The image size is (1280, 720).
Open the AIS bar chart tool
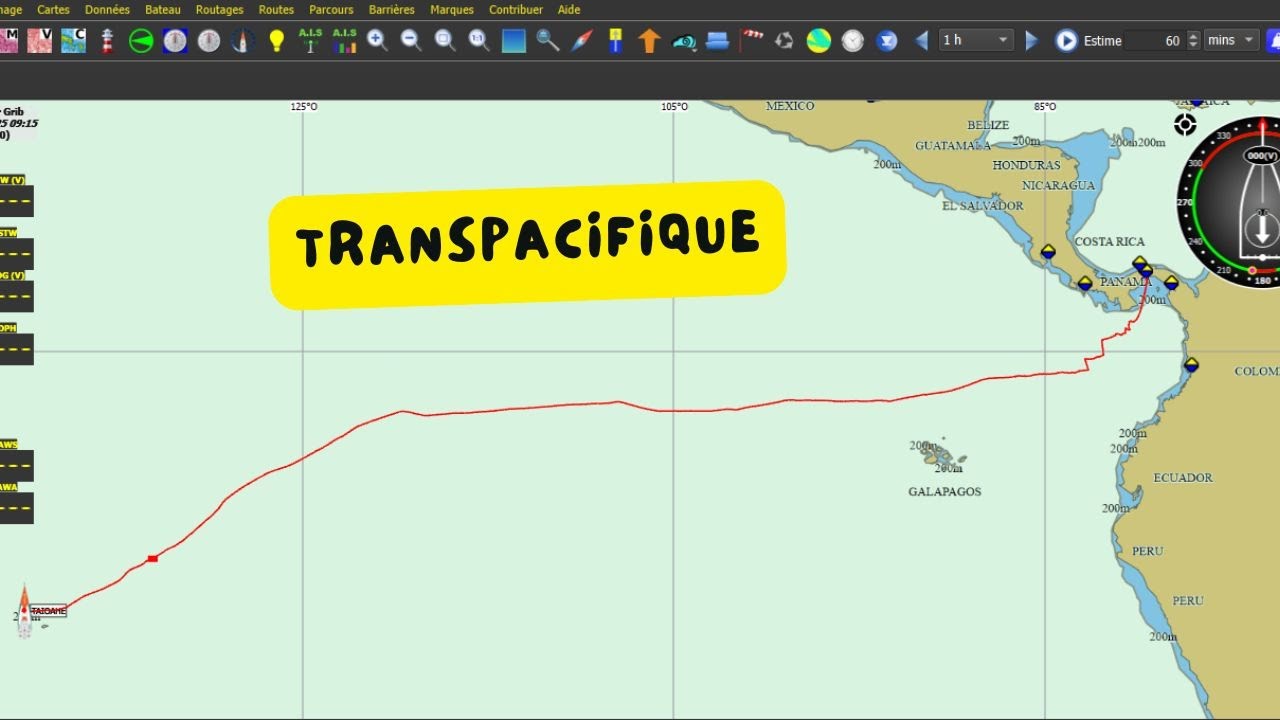click(x=344, y=40)
